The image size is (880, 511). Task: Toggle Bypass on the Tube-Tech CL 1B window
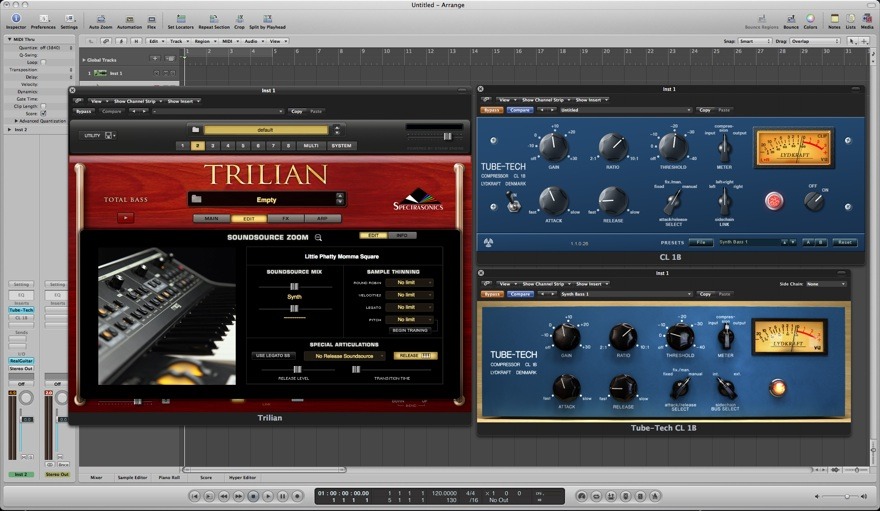point(492,294)
